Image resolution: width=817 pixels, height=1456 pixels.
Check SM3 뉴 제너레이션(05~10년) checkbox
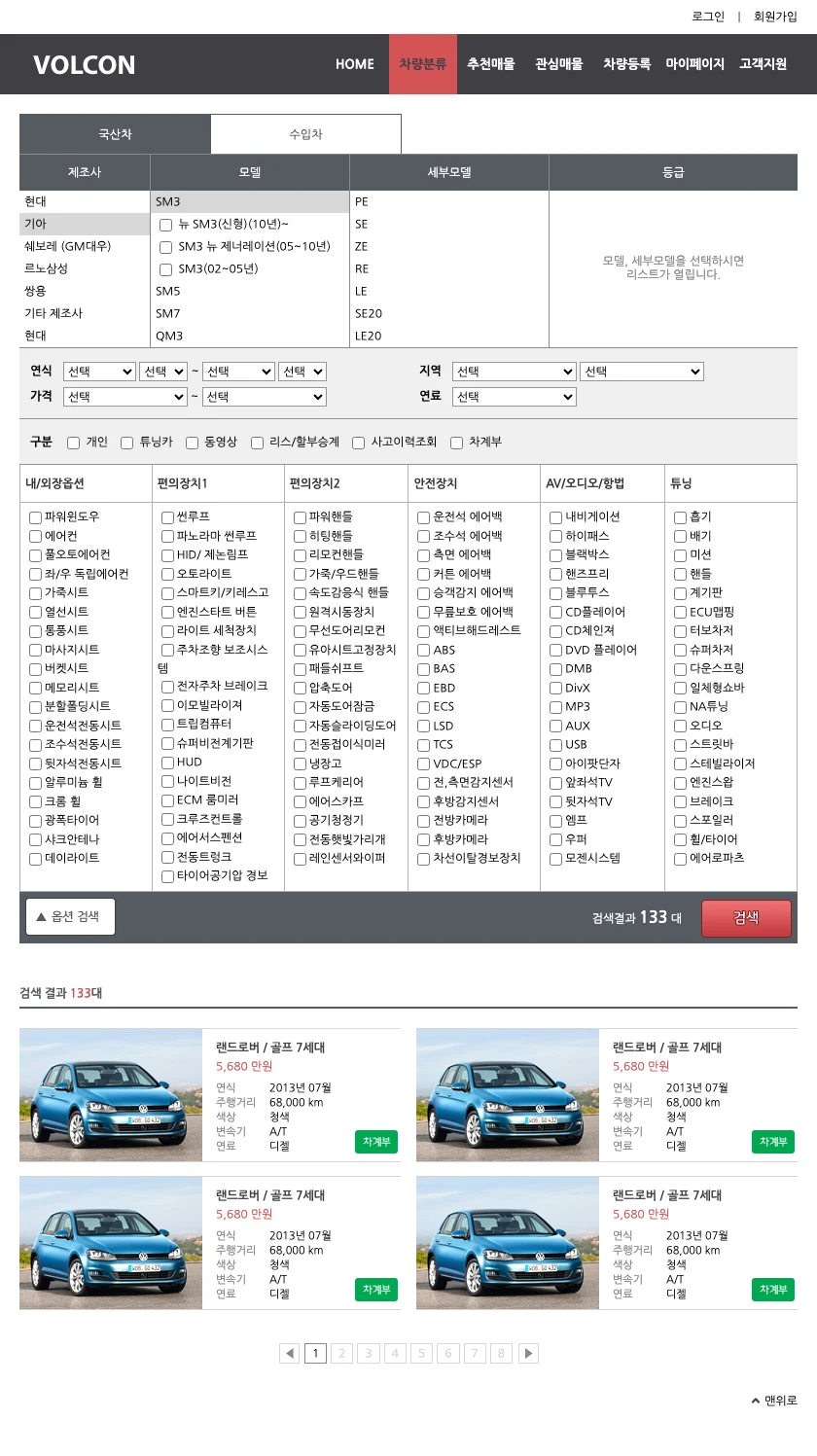165,247
